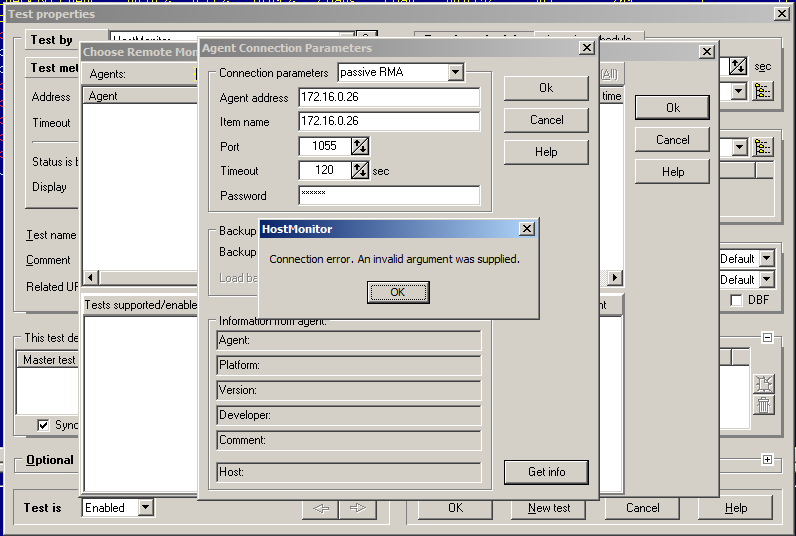Click the agents list scroll-right arrow

[x=615, y=278]
